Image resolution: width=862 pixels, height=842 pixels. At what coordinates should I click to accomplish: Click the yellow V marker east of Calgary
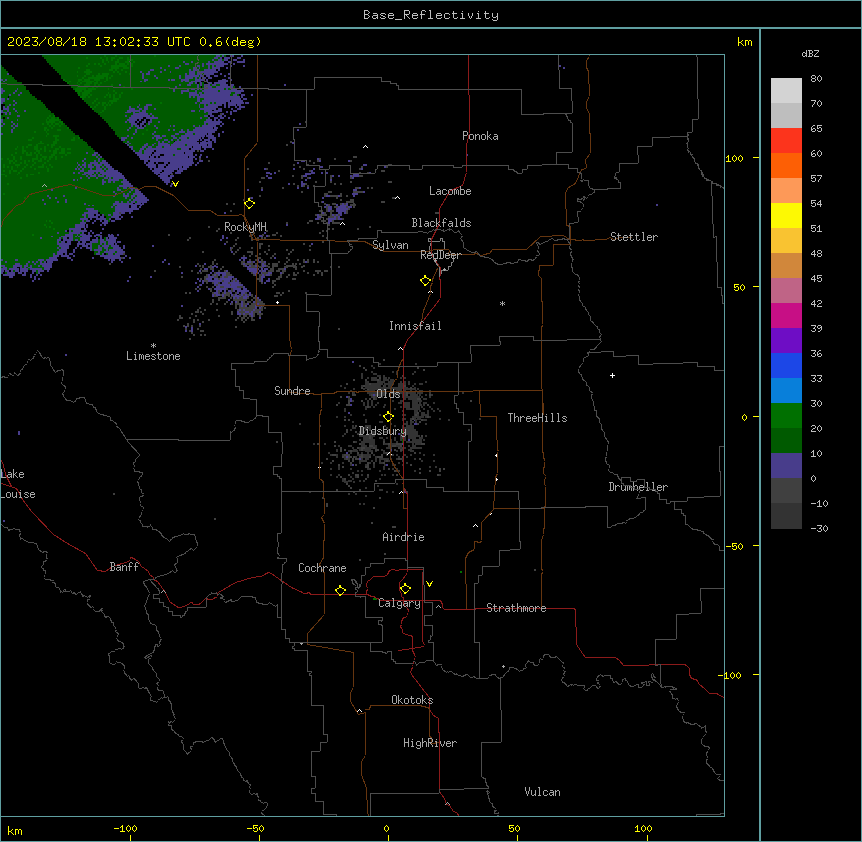(x=429, y=584)
